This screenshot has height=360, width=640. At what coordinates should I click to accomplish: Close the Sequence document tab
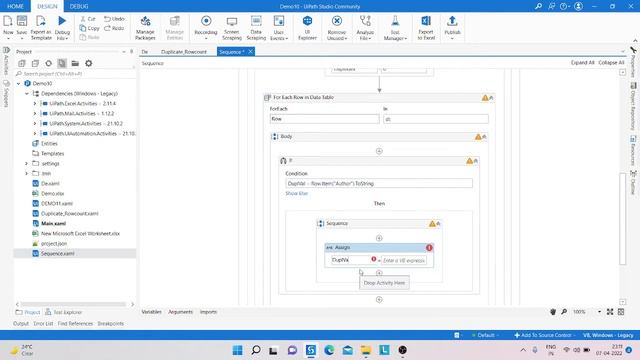pos(250,51)
